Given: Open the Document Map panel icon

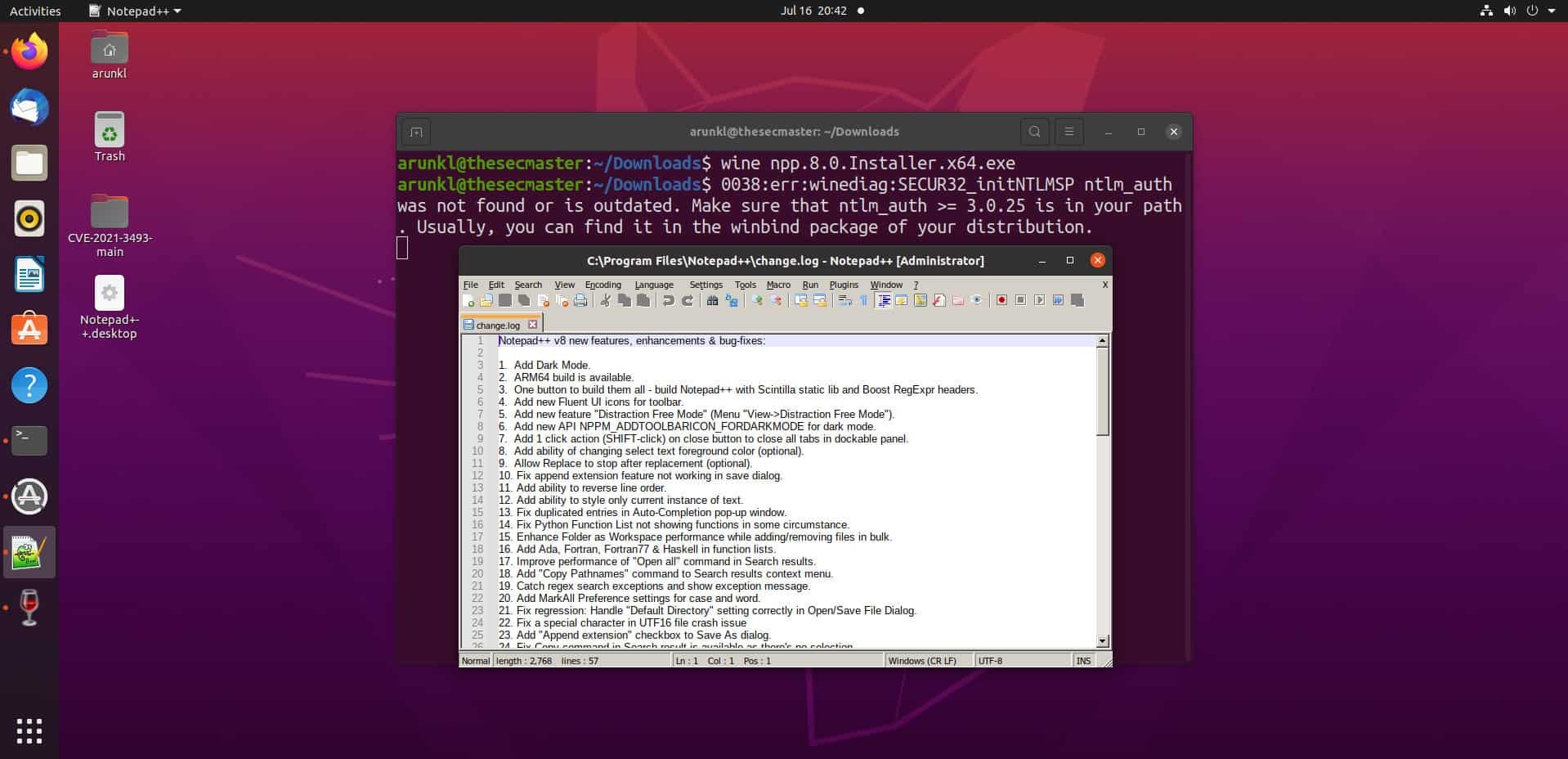Looking at the screenshot, I should click(921, 301).
